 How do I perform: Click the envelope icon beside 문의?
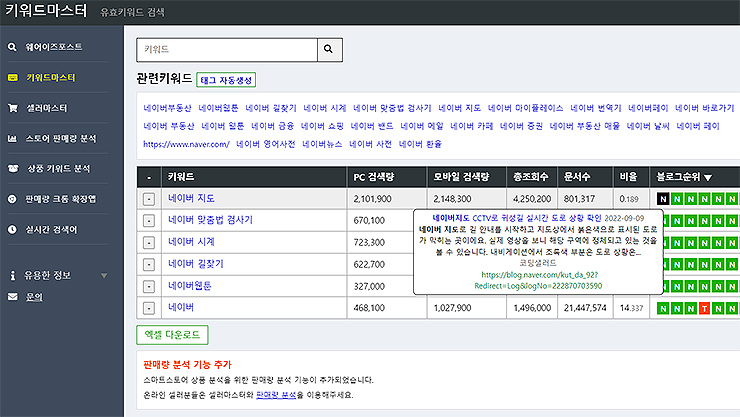click(x=13, y=297)
